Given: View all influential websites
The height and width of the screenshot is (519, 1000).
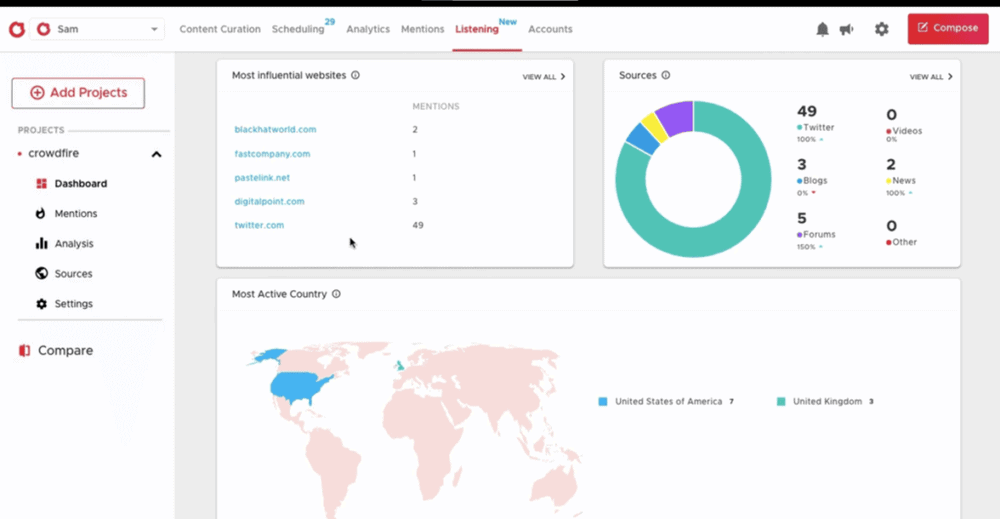Looking at the screenshot, I should click(543, 77).
